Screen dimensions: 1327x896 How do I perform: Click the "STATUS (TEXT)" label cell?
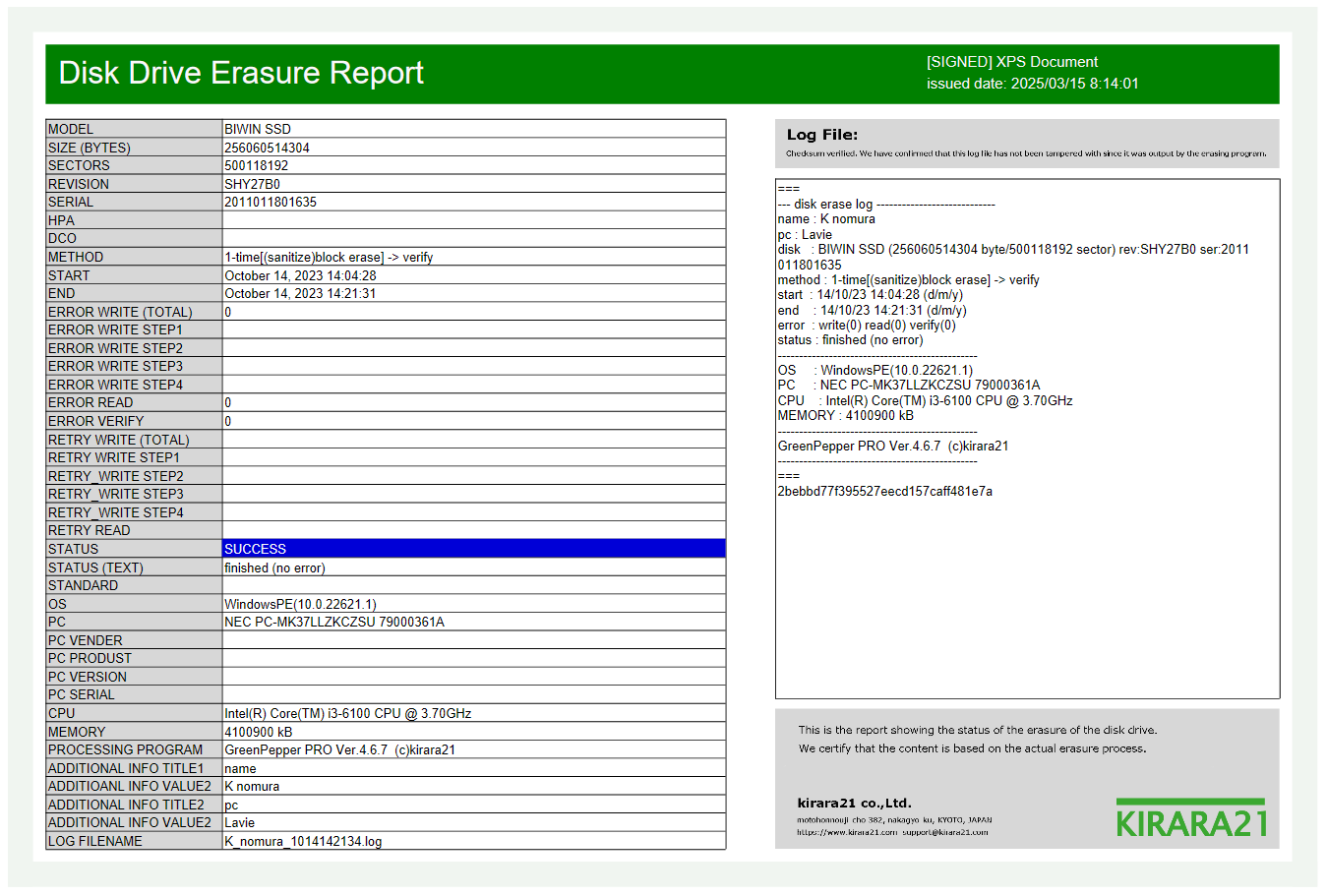click(134, 567)
